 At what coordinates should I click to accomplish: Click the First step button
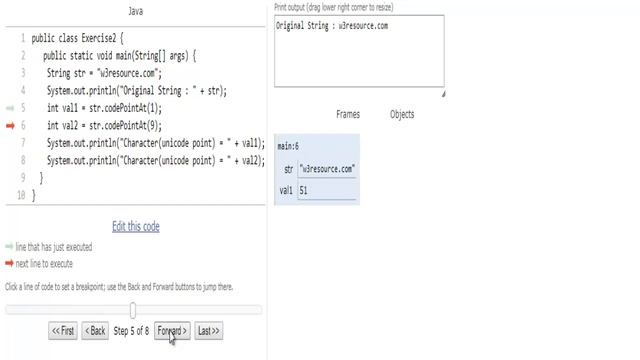point(62,331)
